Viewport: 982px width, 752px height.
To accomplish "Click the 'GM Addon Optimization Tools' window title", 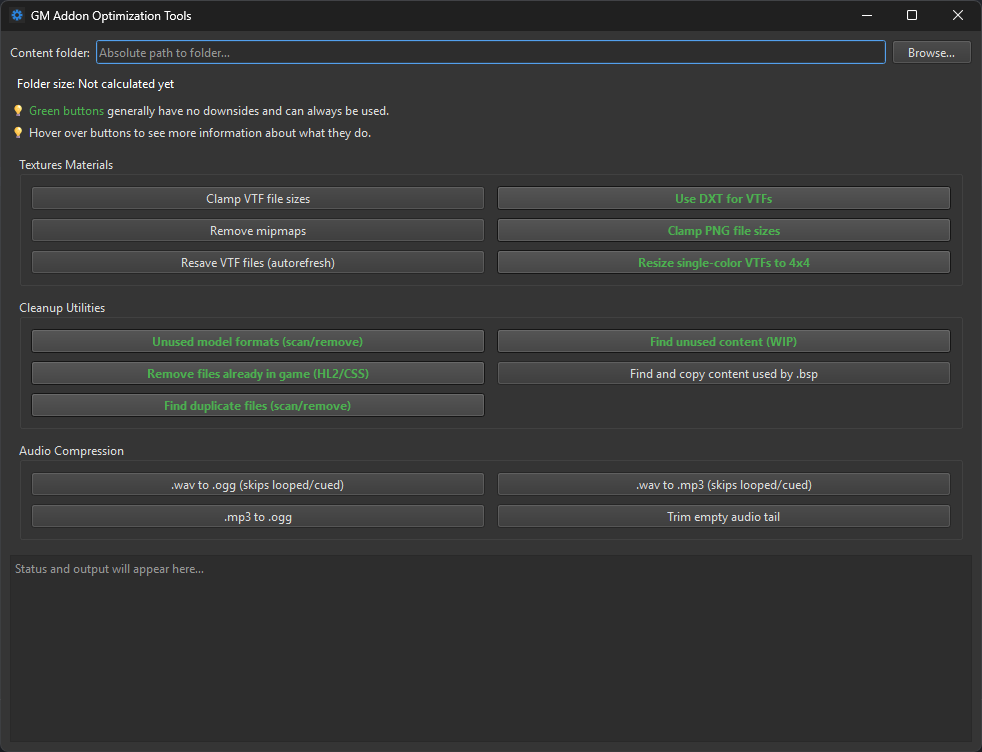I will 111,16.
